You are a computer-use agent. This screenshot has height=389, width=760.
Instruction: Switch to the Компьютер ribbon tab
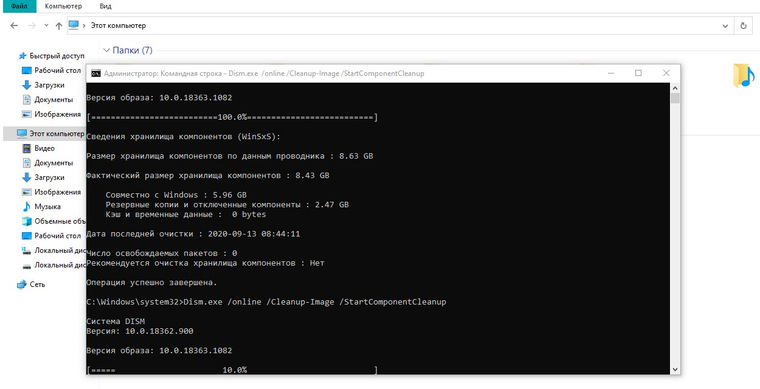[x=63, y=6]
